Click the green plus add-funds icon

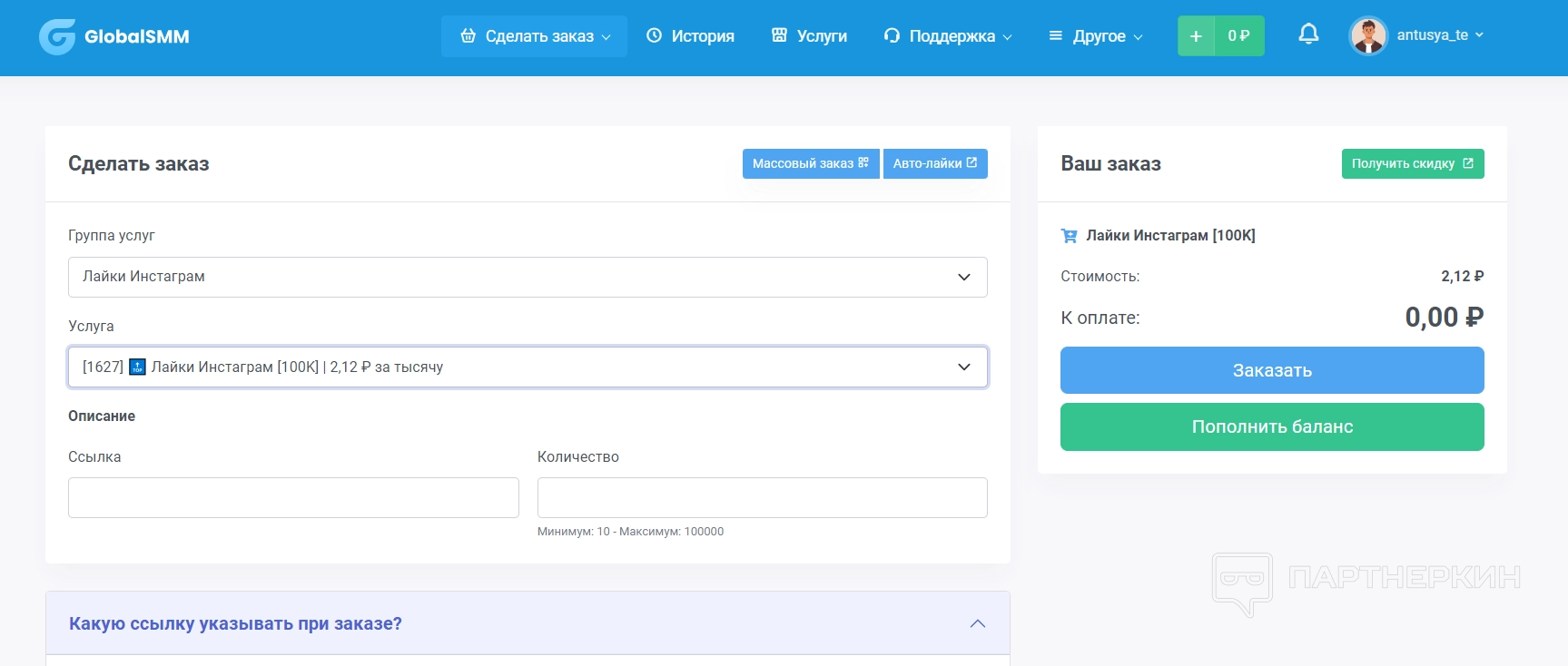[1196, 36]
